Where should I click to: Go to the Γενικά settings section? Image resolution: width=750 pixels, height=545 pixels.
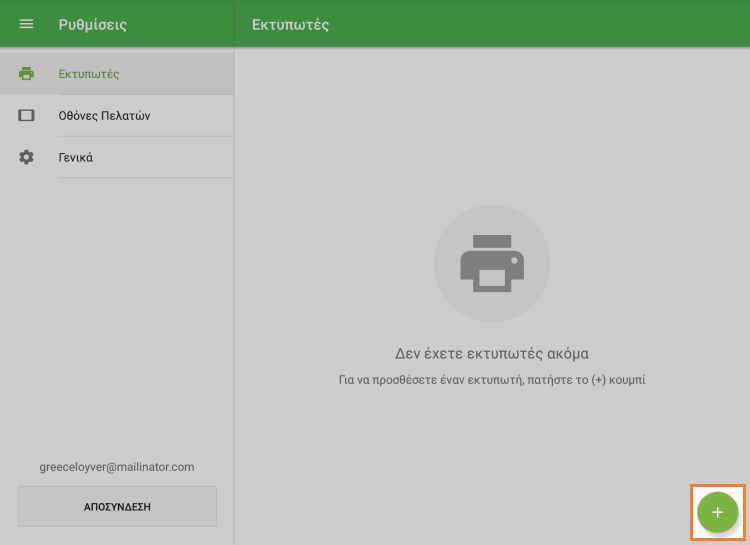coord(76,157)
